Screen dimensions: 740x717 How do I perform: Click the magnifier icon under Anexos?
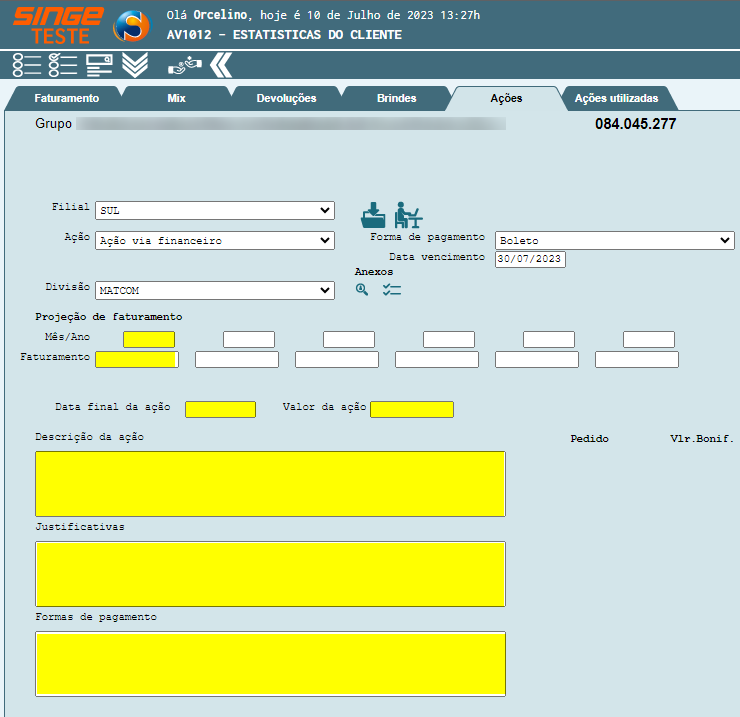(362, 289)
